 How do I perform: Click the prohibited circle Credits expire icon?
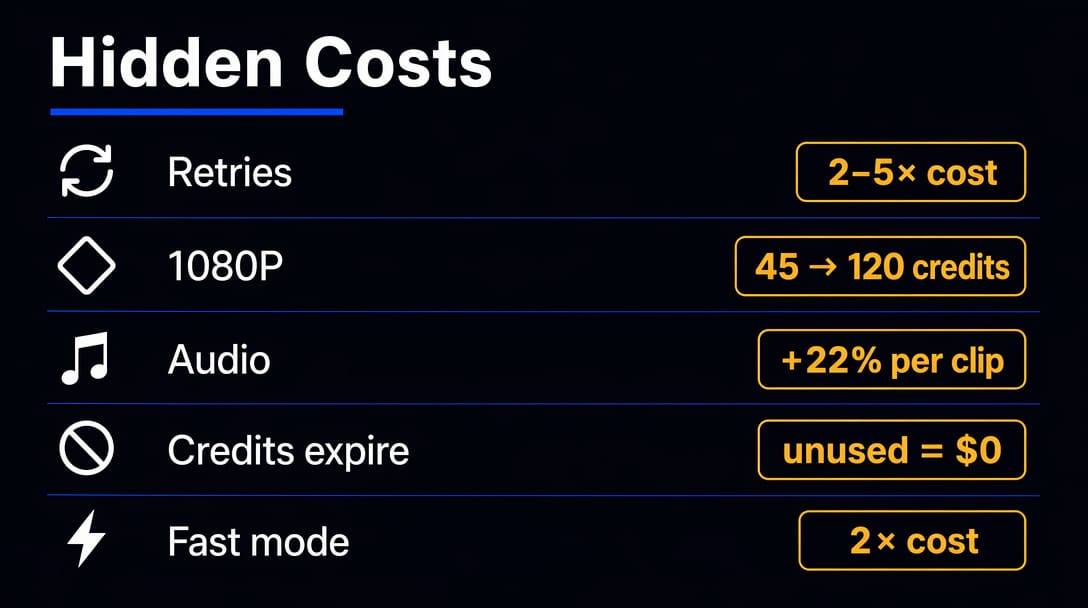86,450
